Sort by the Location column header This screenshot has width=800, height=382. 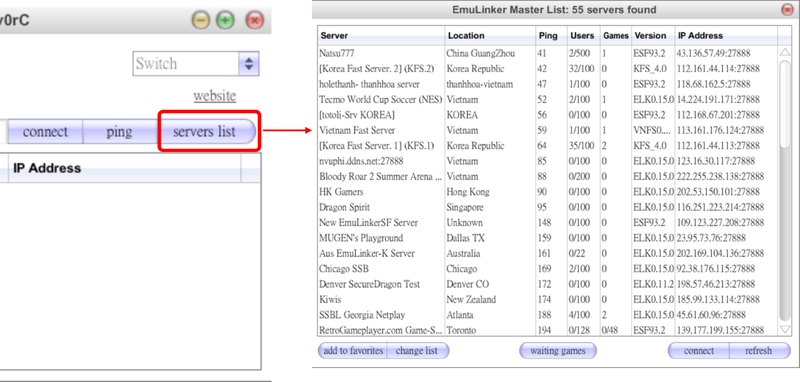(490, 36)
